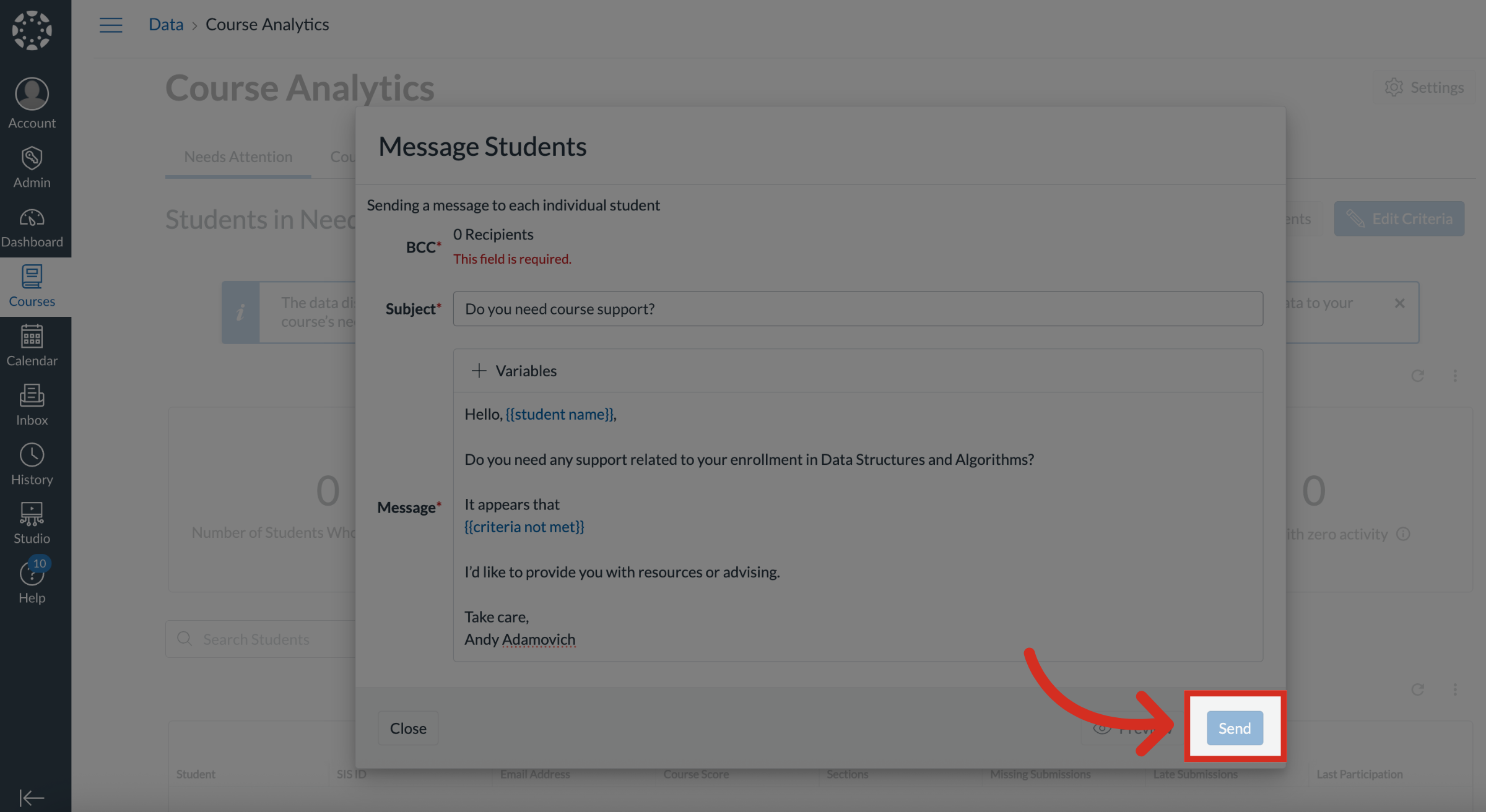Click the Canvas logo icon
The width and height of the screenshot is (1486, 812).
[32, 30]
